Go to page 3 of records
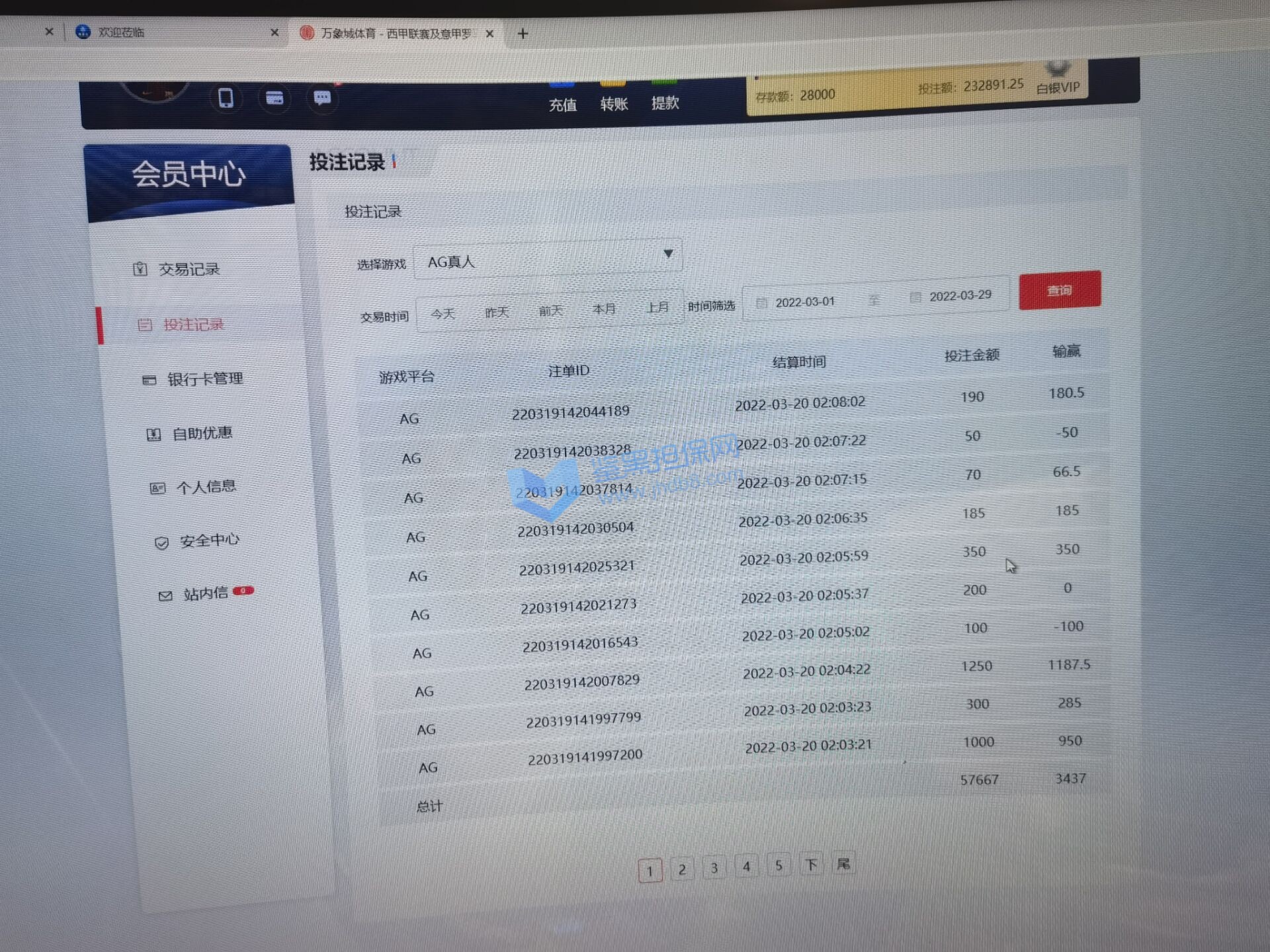Screen dimensions: 1270x952 point(714,867)
